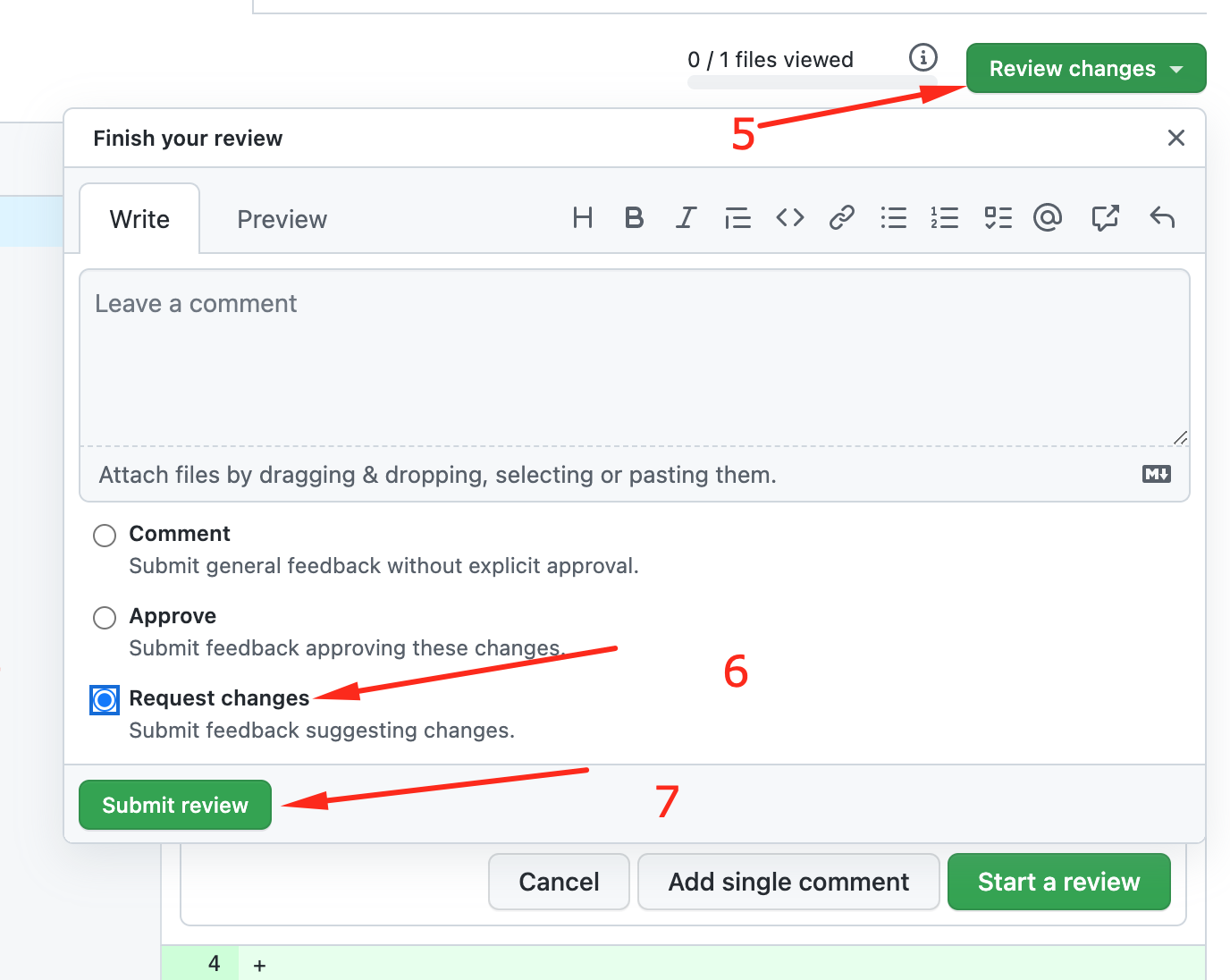Open the files viewed info icon
Image resolution: width=1230 pixels, height=980 pixels.
click(x=923, y=57)
